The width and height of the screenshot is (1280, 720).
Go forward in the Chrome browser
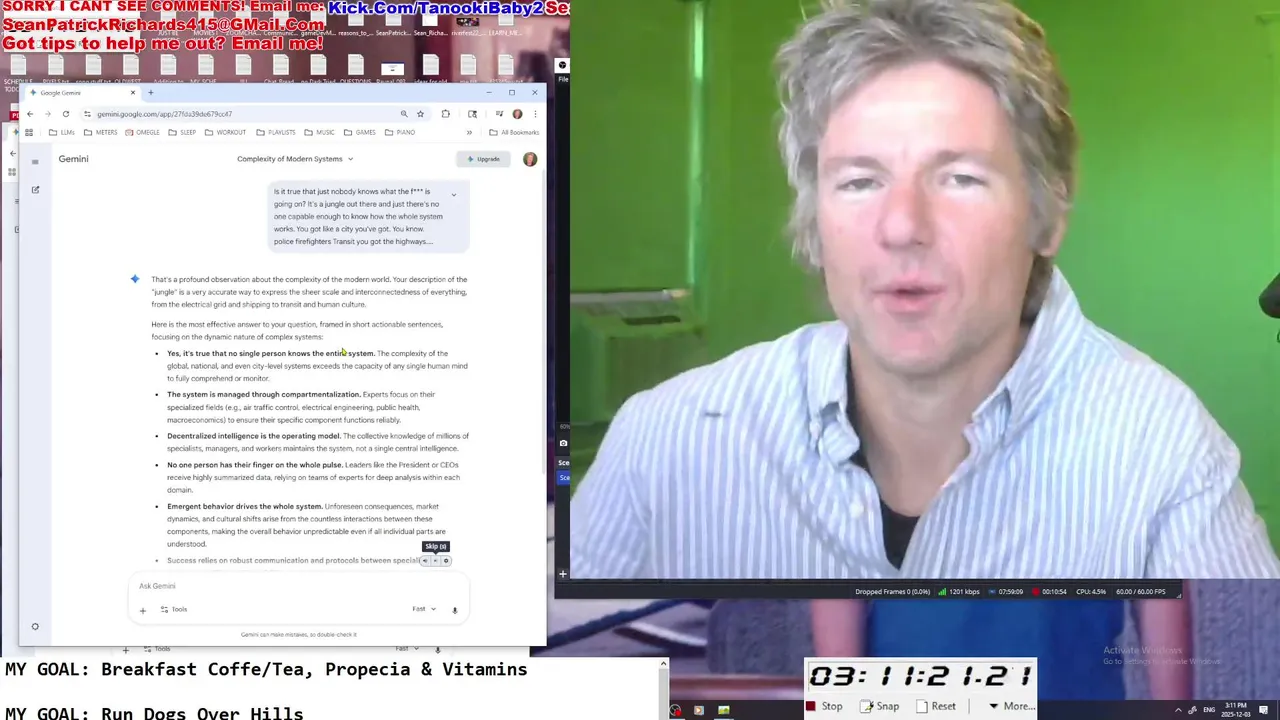[x=47, y=114]
